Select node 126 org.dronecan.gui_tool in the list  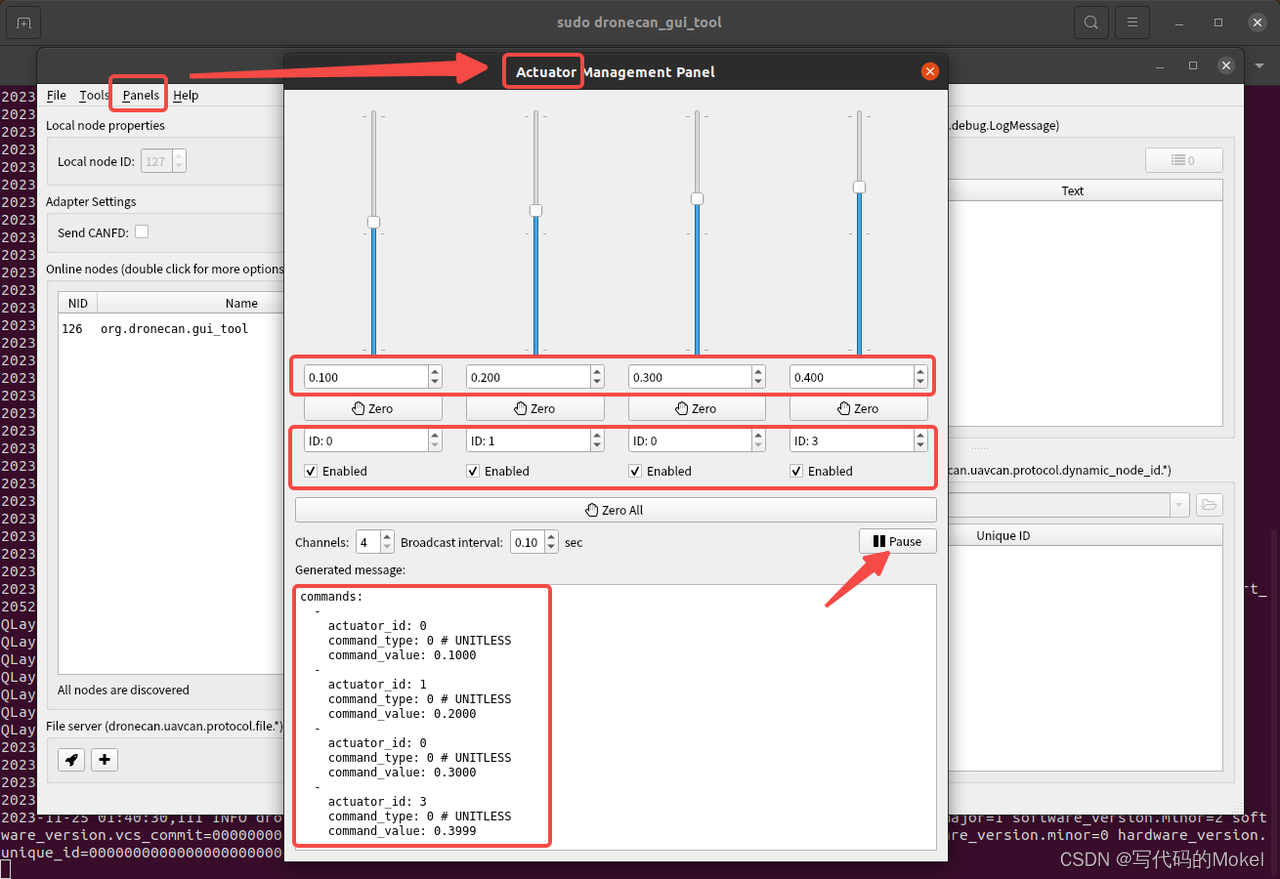150,328
